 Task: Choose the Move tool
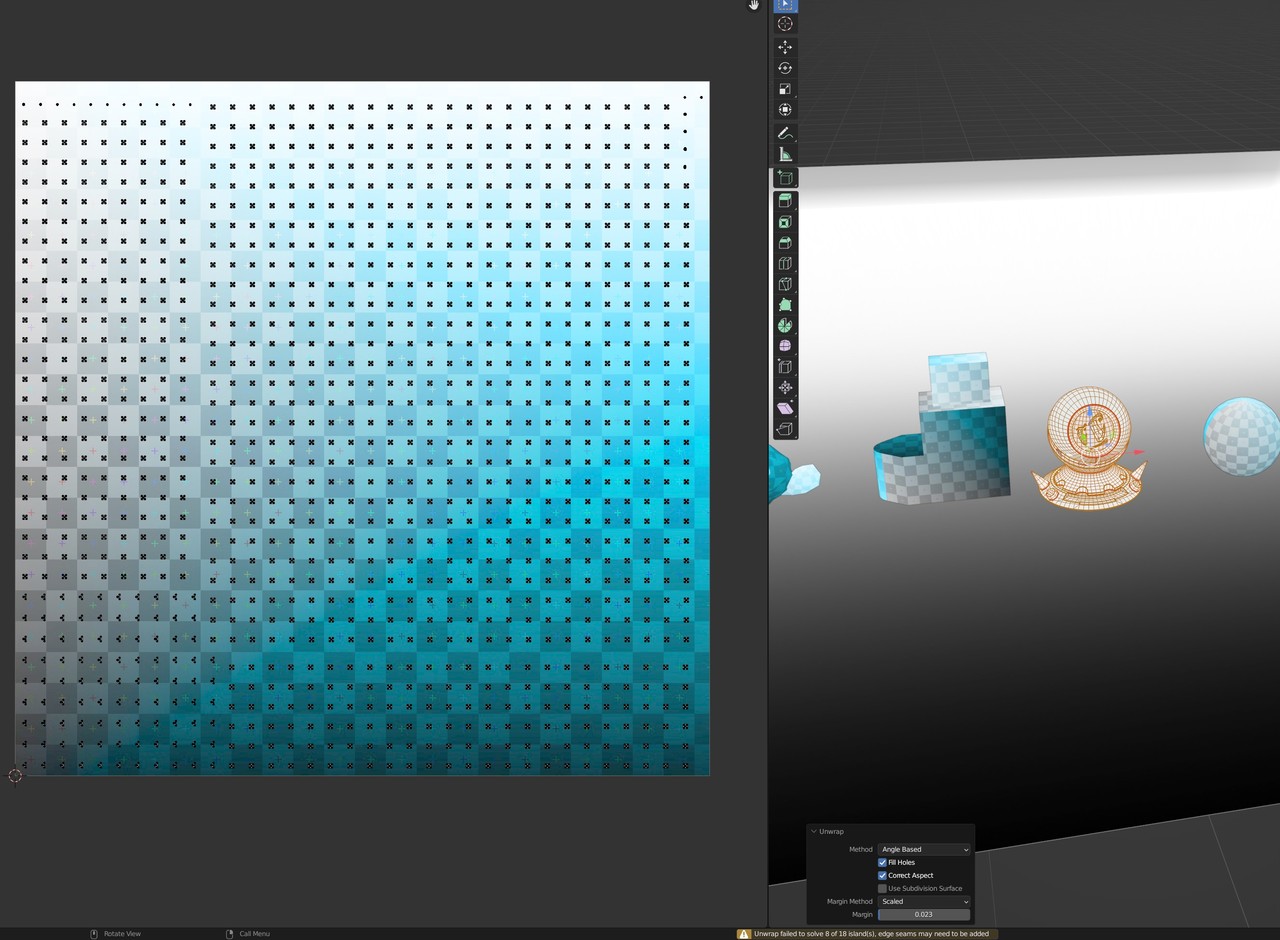[x=785, y=47]
